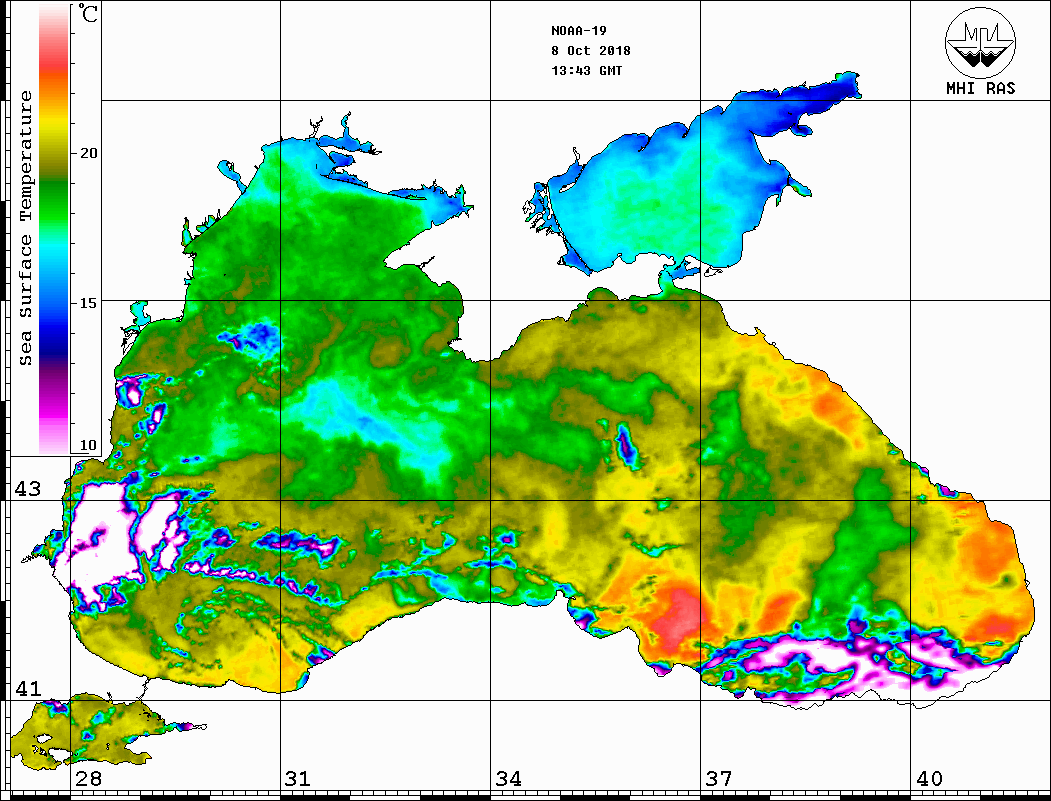The image size is (1051, 801).
Task: Click the '15' tick on temperature scale
Action: point(88,303)
